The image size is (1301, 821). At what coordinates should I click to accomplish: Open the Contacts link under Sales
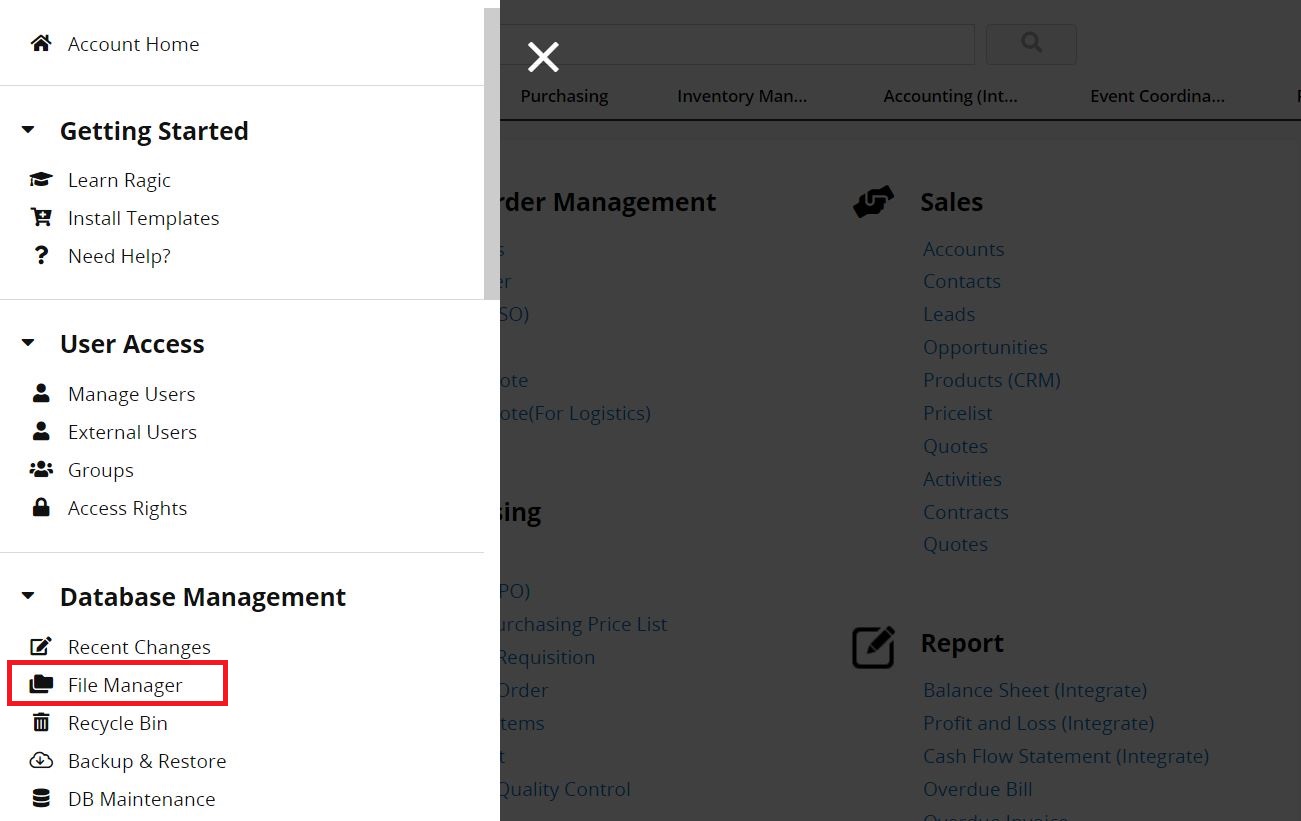[x=961, y=281]
